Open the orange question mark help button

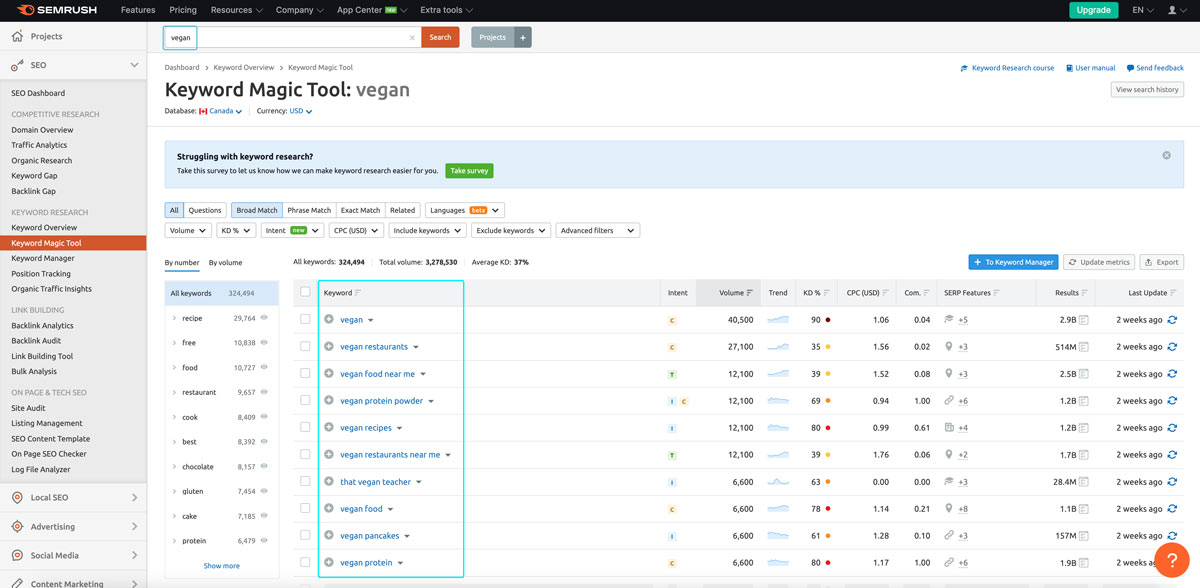click(1171, 559)
